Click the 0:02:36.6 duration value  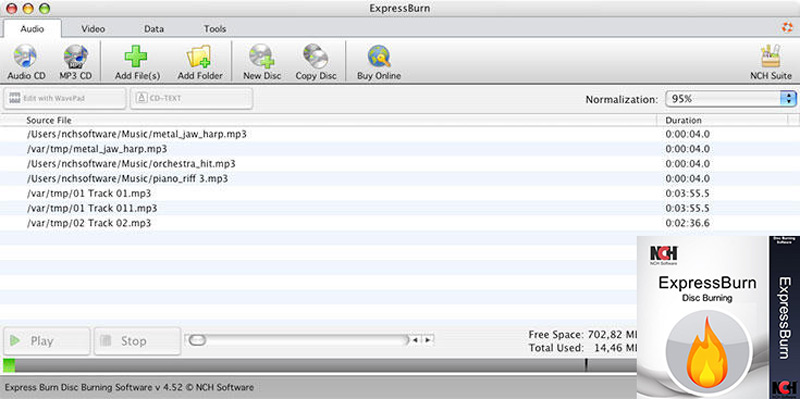(x=687, y=223)
